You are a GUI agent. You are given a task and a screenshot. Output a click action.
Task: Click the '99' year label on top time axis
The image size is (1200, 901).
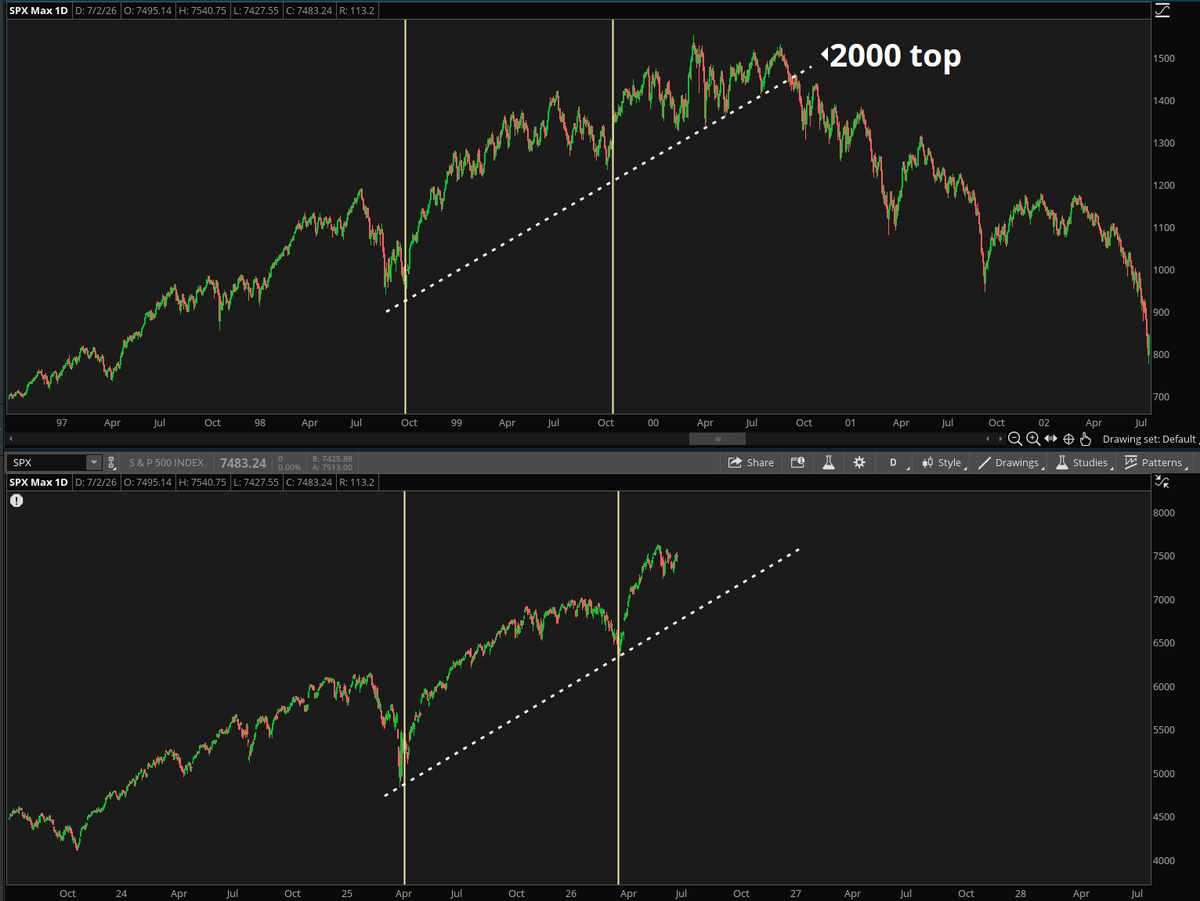pyautogui.click(x=456, y=423)
